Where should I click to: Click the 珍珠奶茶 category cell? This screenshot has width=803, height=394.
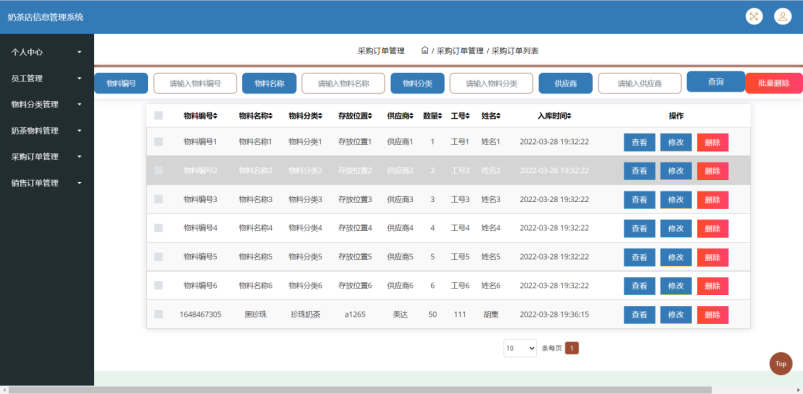tap(305, 314)
